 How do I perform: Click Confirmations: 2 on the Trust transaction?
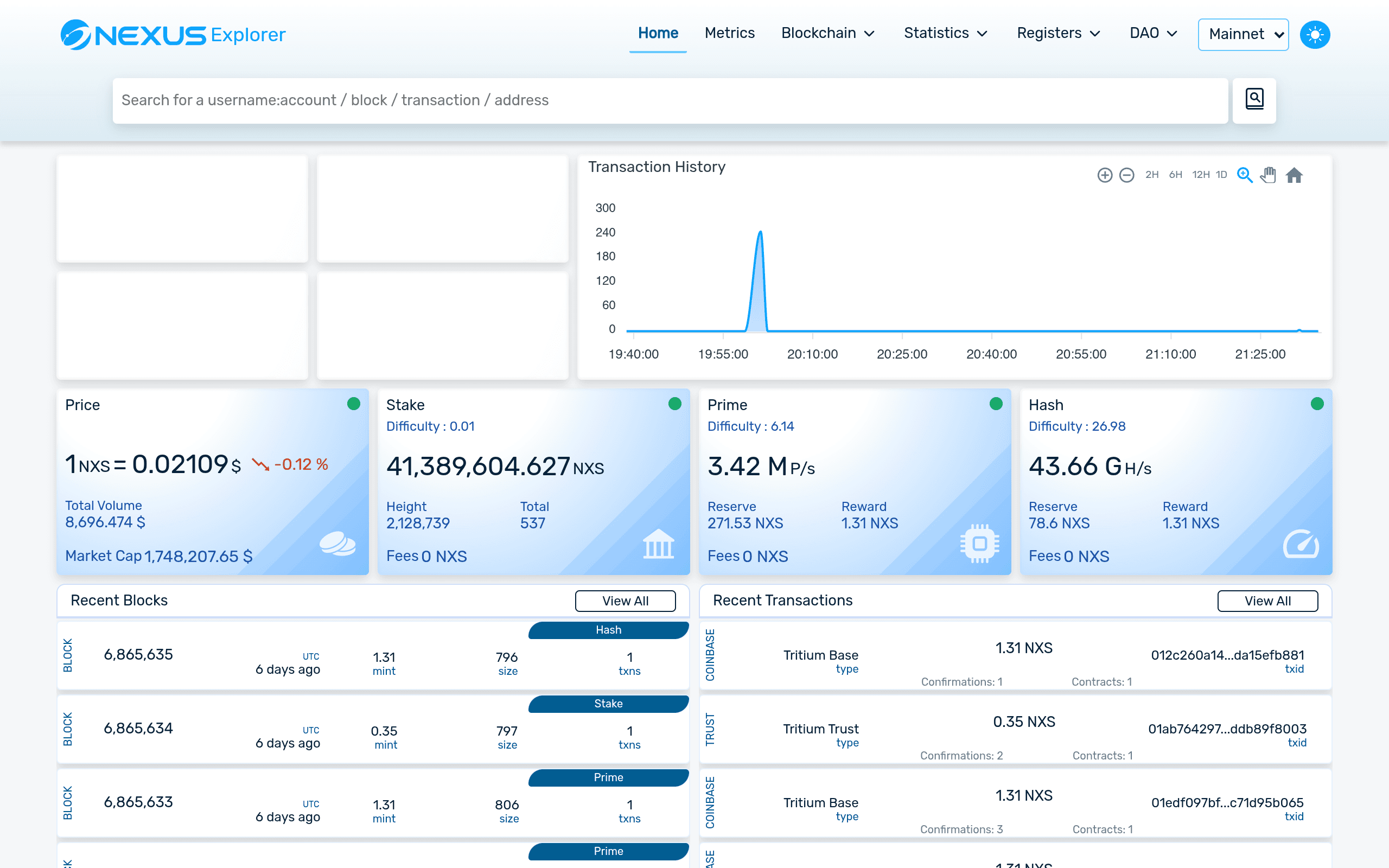pyautogui.click(x=961, y=756)
